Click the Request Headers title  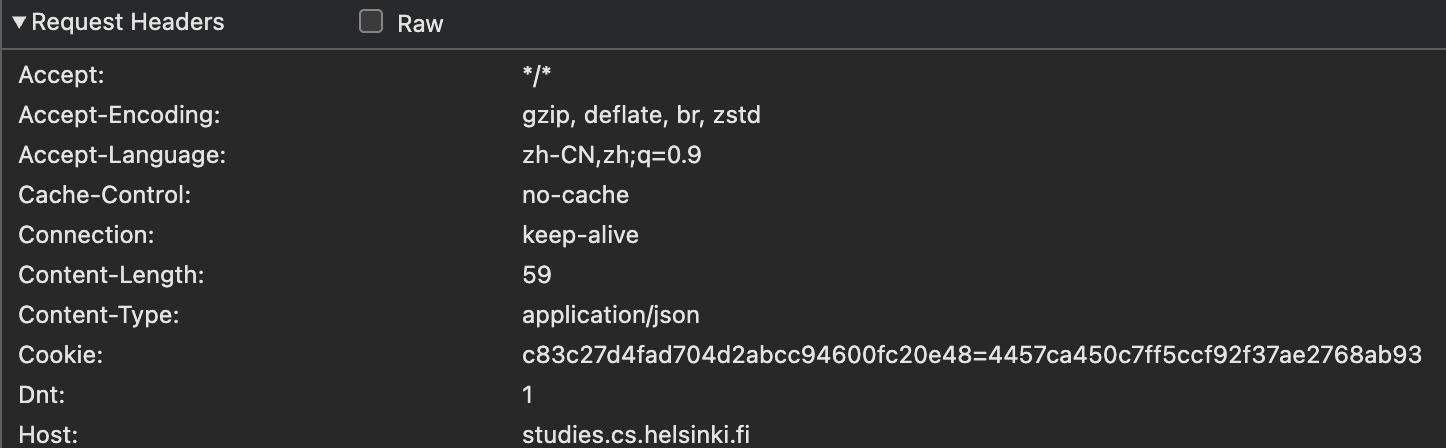pos(128,23)
